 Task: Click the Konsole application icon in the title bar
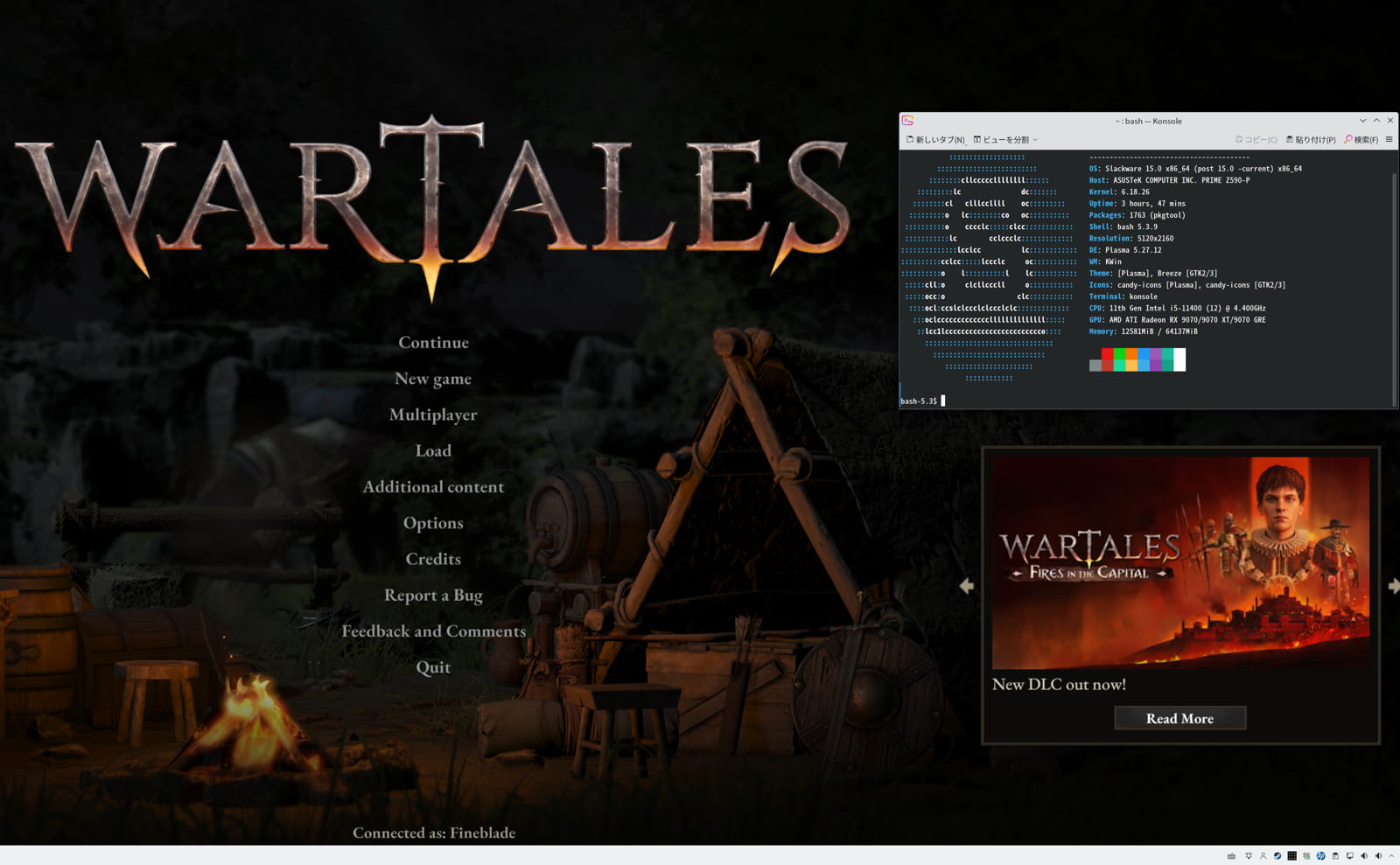click(907, 121)
